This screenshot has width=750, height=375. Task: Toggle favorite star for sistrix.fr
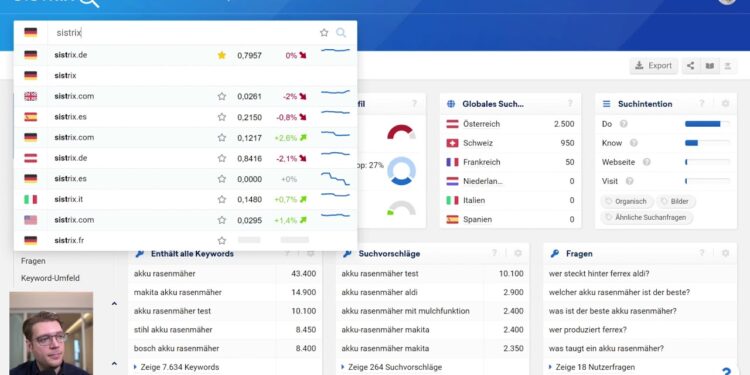(221, 241)
